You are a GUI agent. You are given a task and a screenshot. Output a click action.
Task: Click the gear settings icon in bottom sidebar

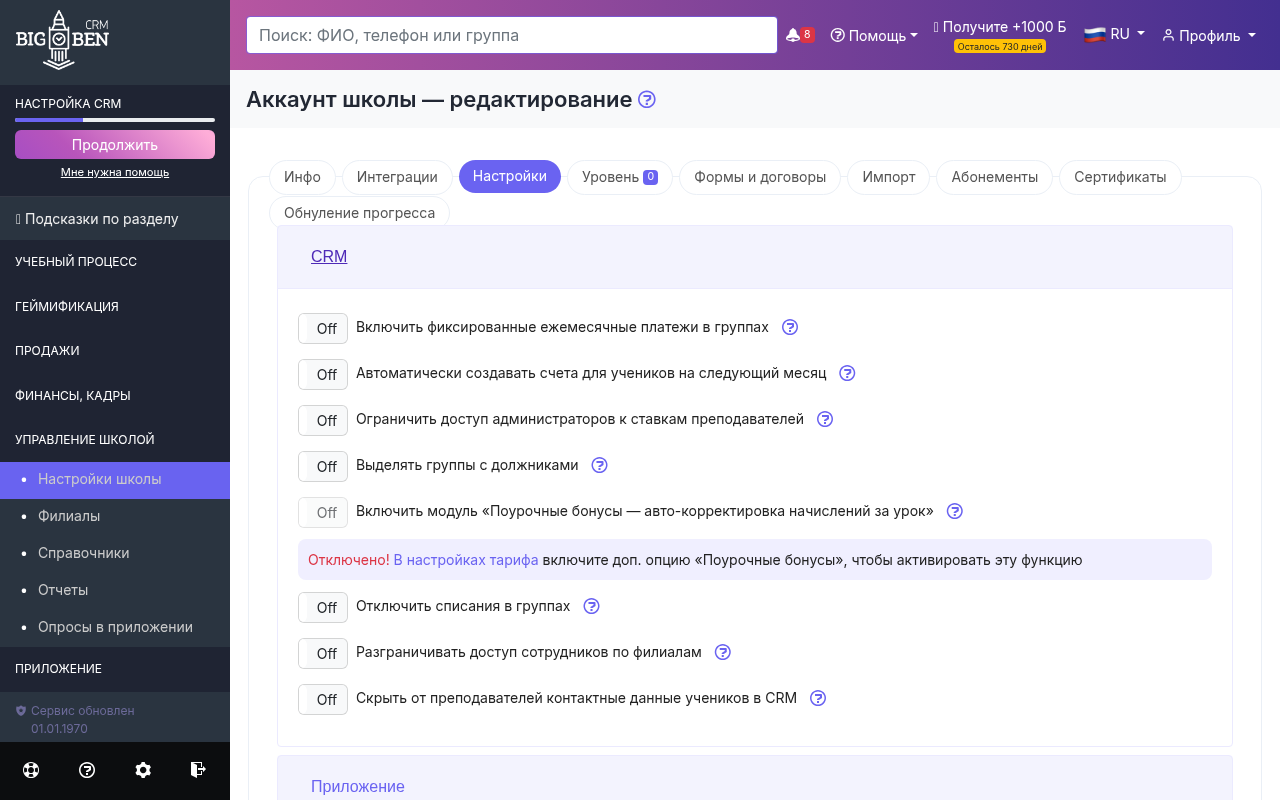143,770
